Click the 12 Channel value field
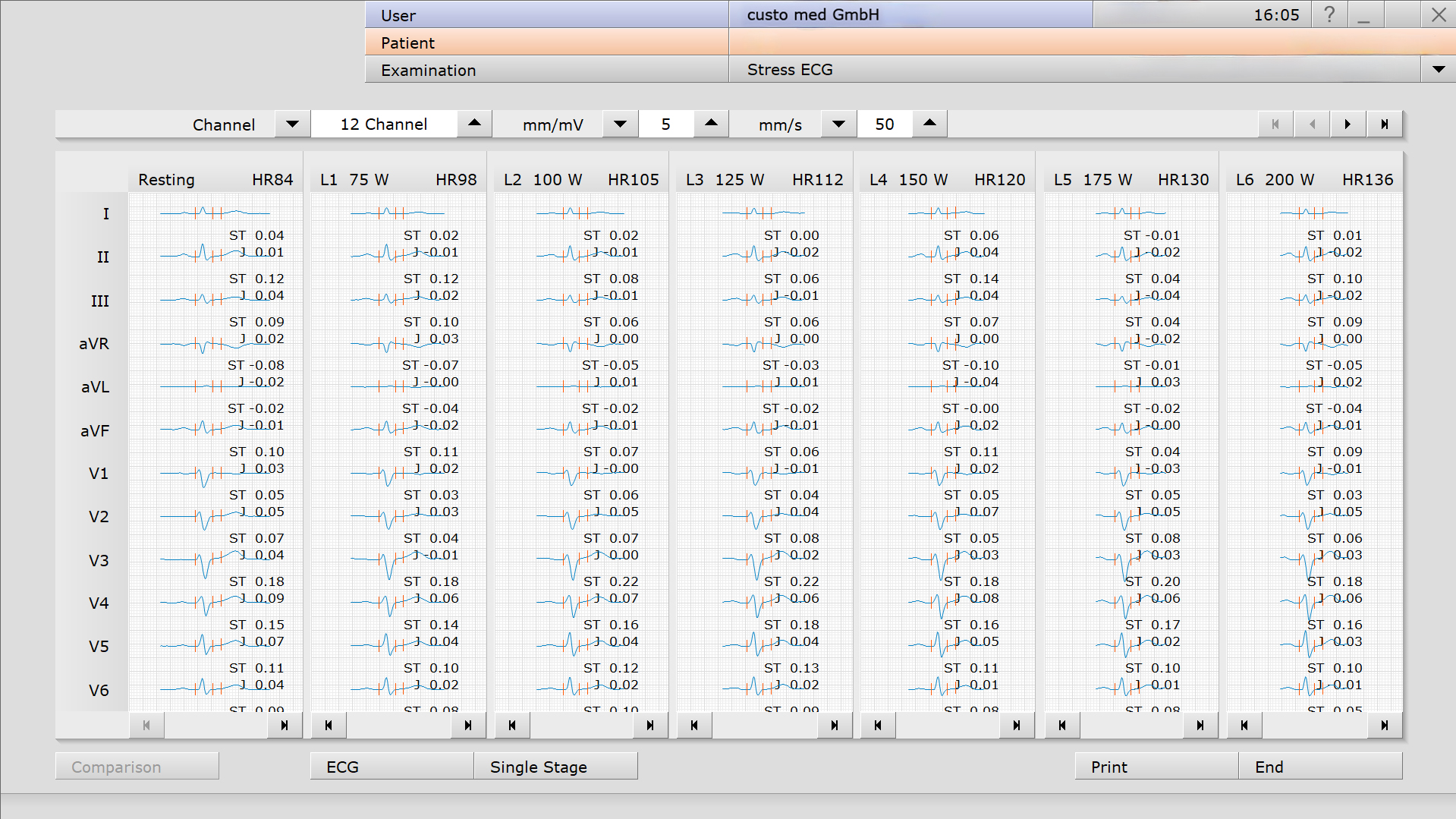 coord(384,124)
